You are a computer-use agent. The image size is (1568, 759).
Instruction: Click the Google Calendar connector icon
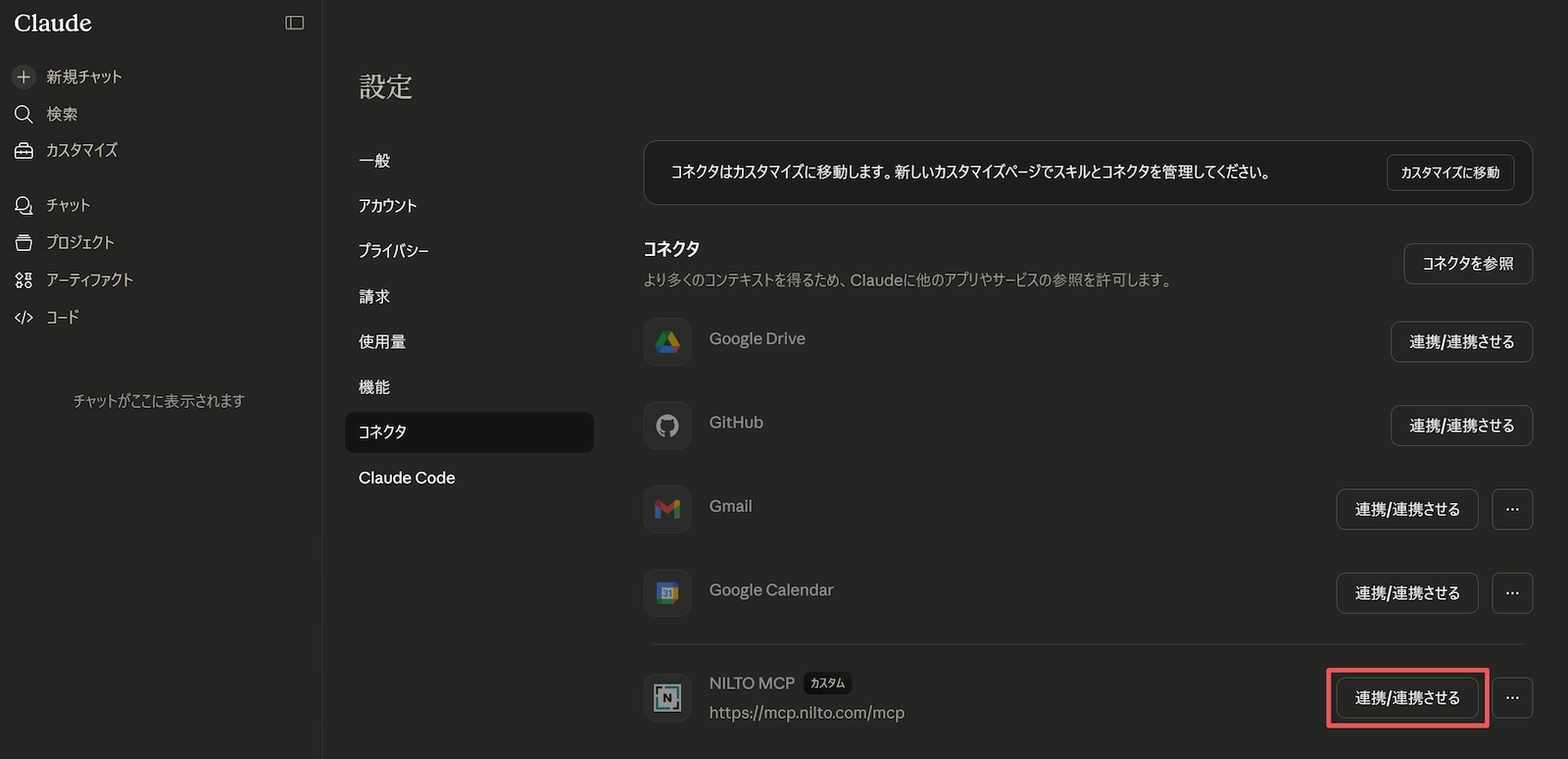667,593
